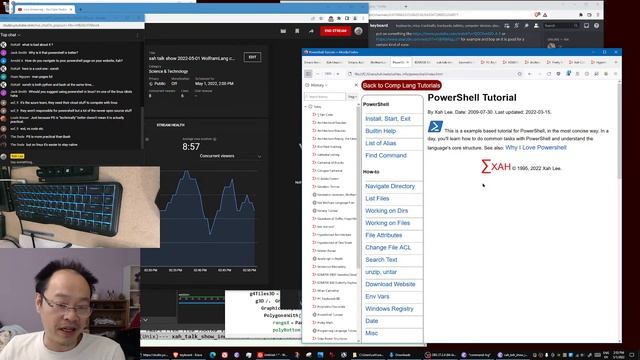This screenshot has height=360, width=640.
Task: Follow the Why I Love Powershell link
Action: [x=536, y=147]
